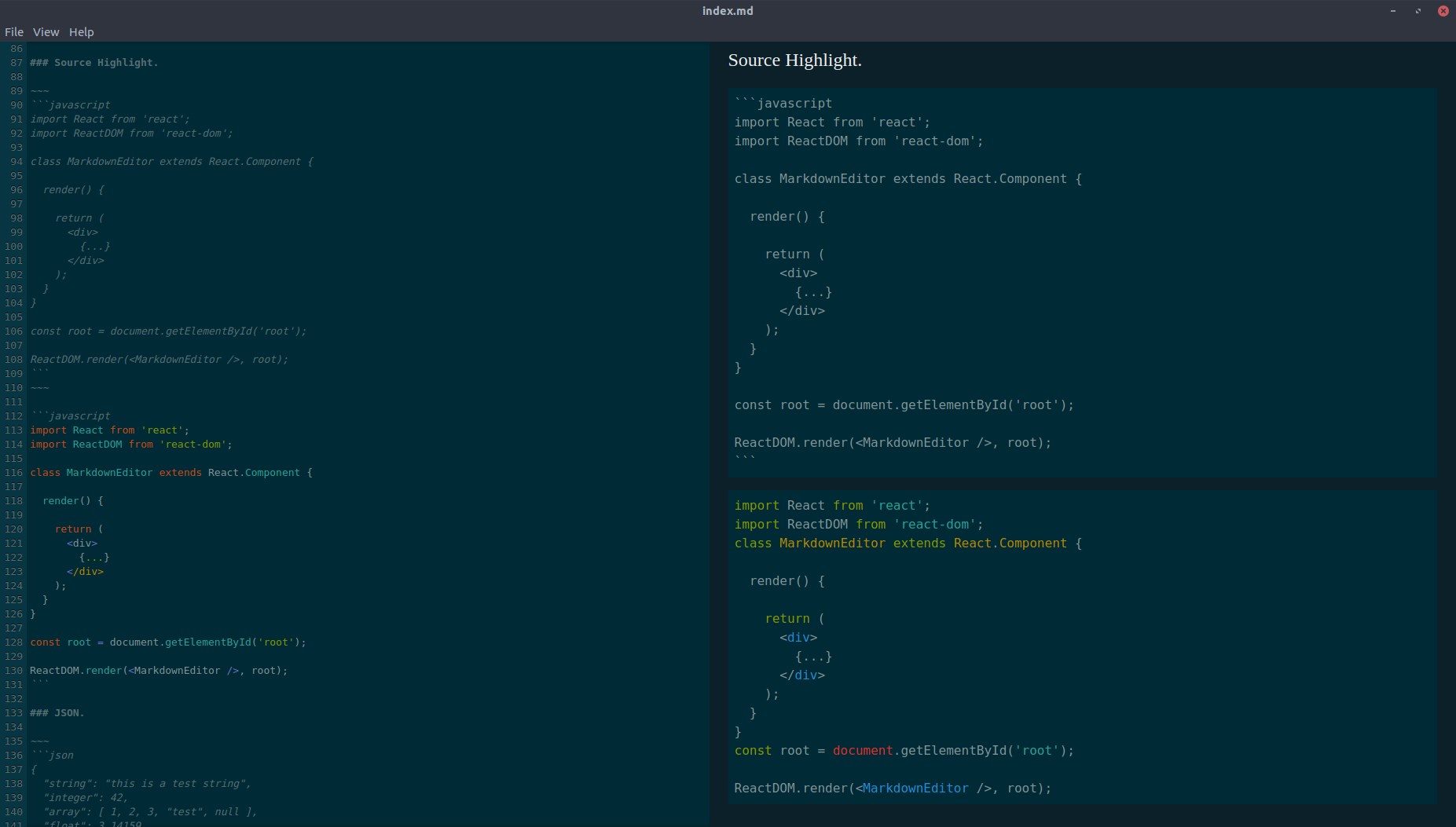
Task: Open the File menu
Action: coord(14,32)
